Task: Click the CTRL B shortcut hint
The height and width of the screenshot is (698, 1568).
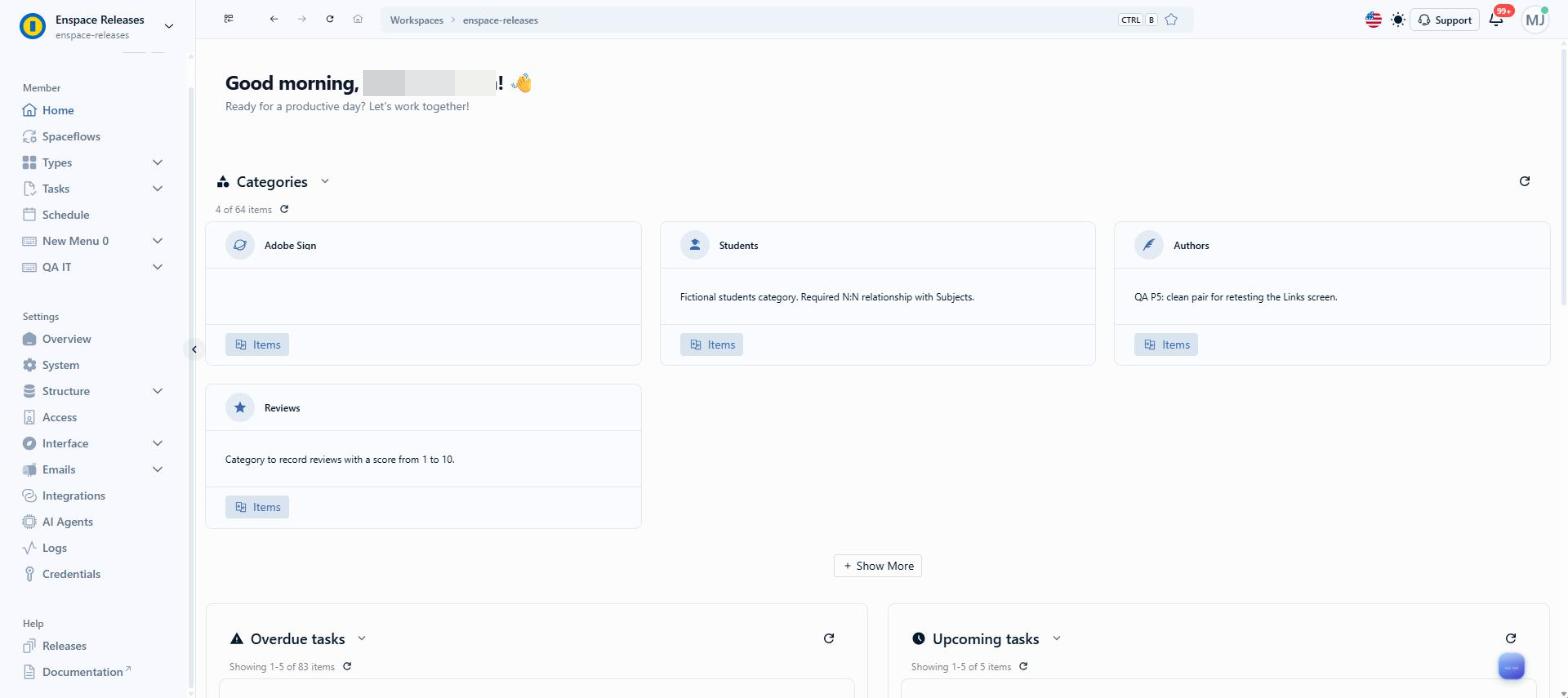Action: coord(1138,20)
